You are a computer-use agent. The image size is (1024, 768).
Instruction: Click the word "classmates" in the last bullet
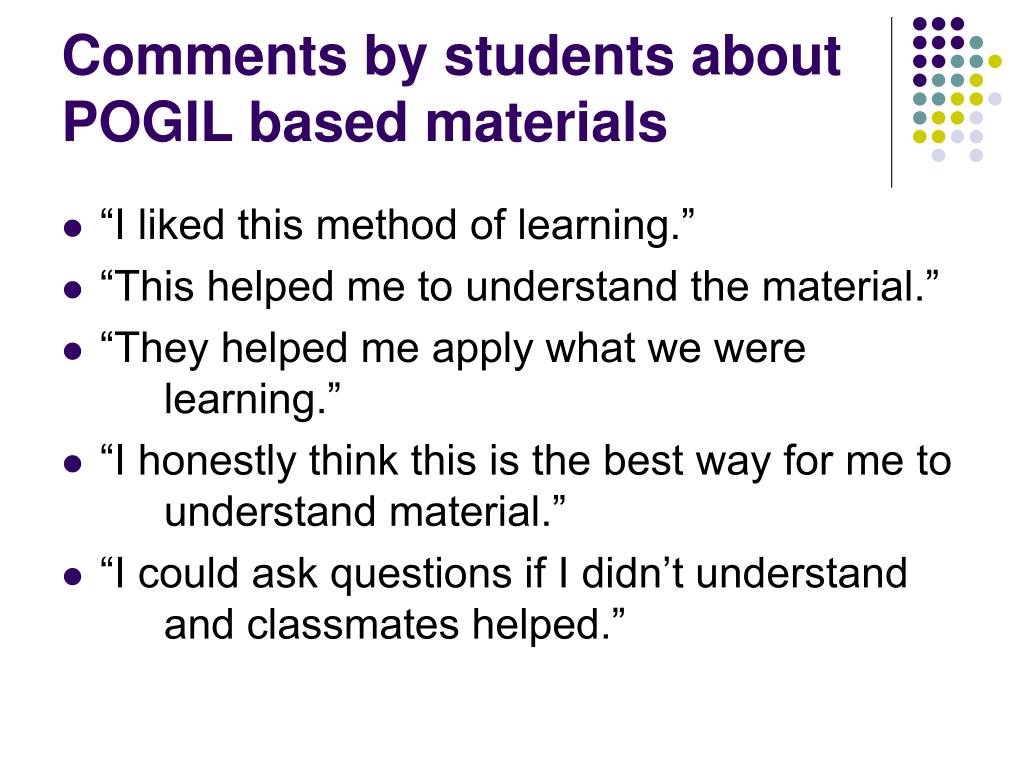[x=353, y=625]
